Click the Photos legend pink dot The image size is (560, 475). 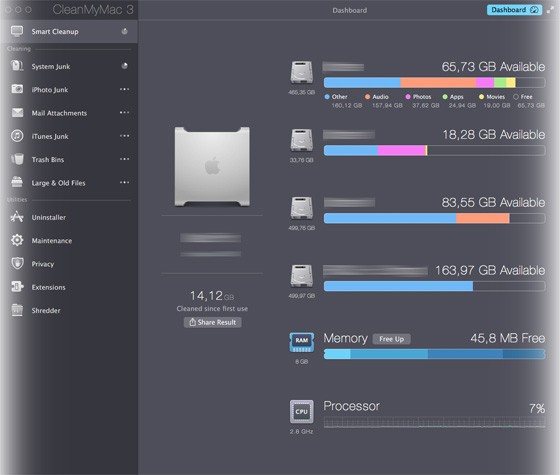[x=408, y=97]
